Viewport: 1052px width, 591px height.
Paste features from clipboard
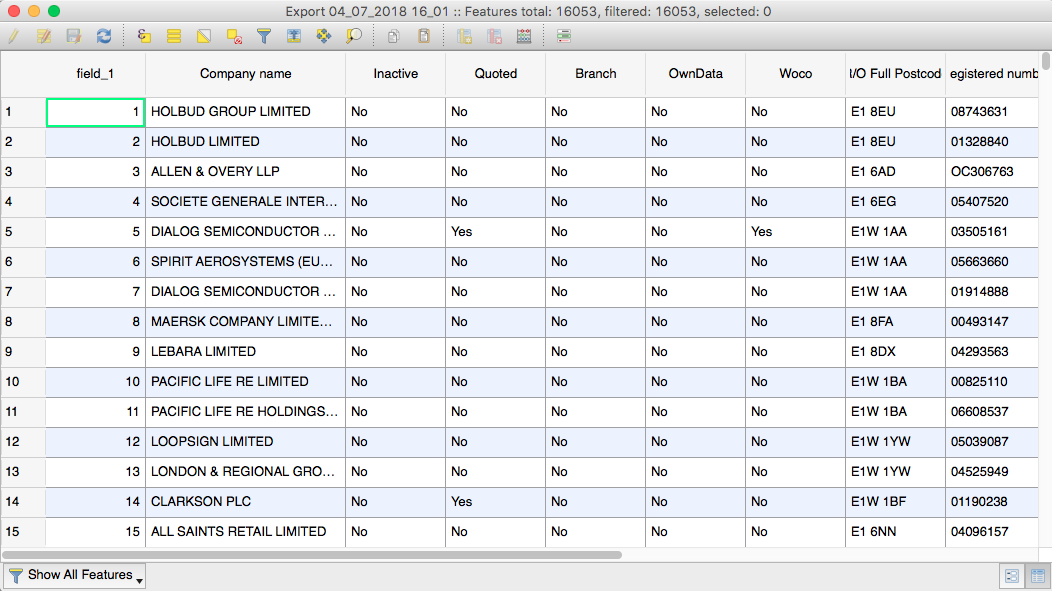(x=424, y=36)
